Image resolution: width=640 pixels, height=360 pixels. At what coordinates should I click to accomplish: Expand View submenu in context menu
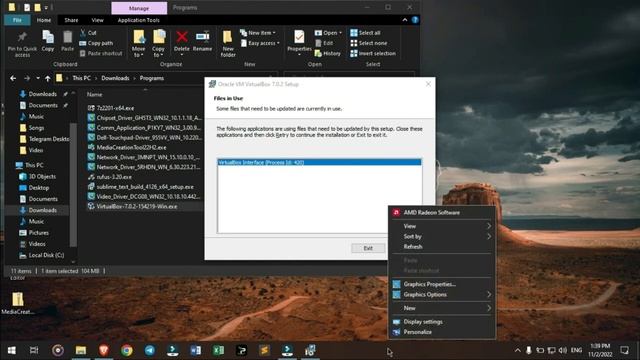(x=442, y=226)
